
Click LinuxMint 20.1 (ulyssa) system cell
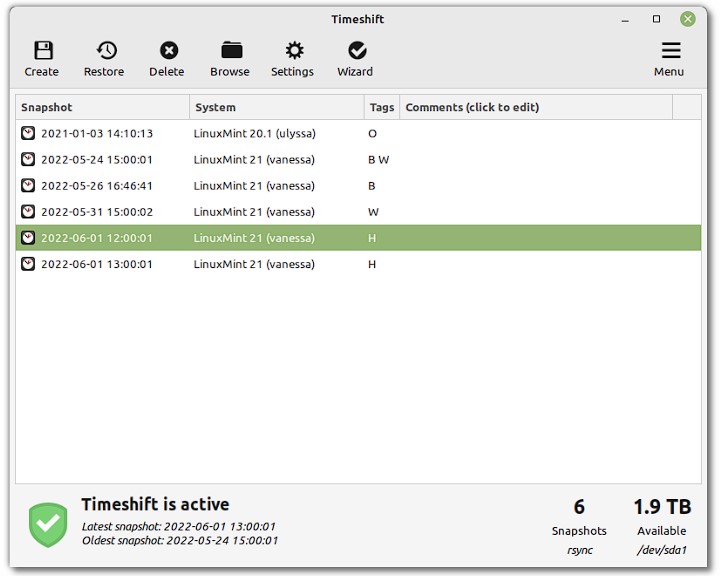[x=255, y=134]
